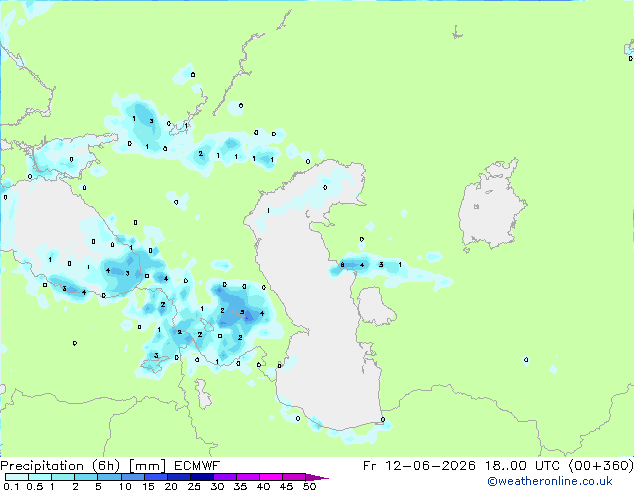Pick the 35–40 mm legend color box
The height and width of the screenshot is (490, 634).
point(248,477)
